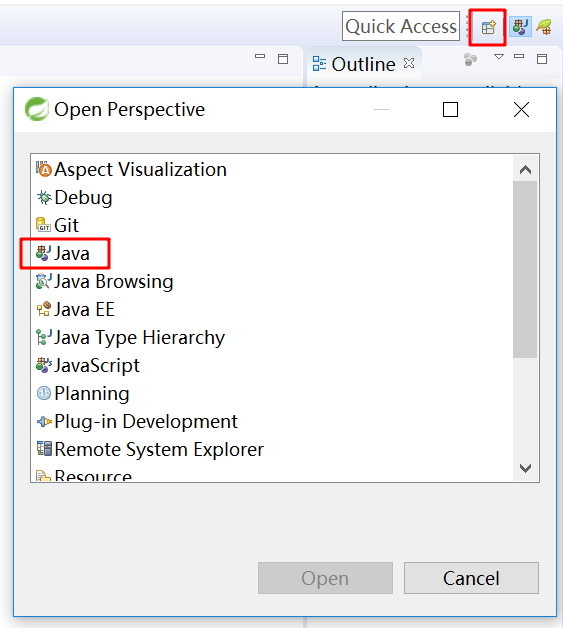This screenshot has height=628, width=563.
Task: Click the Plug-in Development icon
Action: coord(44,421)
